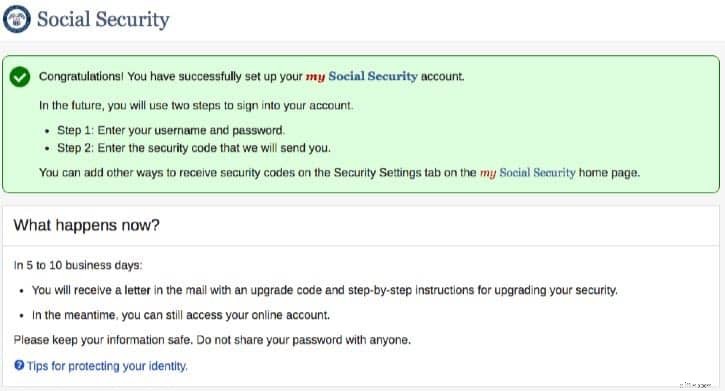Click Step 2 security code line
Screen dimensions: 725x391
[x=194, y=148]
